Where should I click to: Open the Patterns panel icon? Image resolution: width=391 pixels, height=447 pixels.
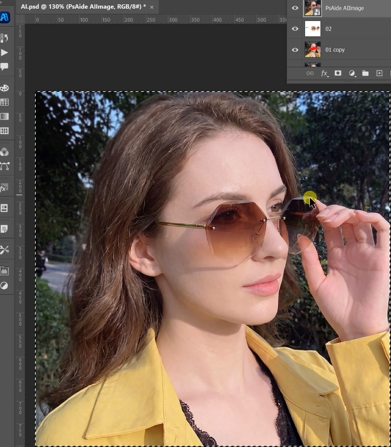click(x=4, y=131)
